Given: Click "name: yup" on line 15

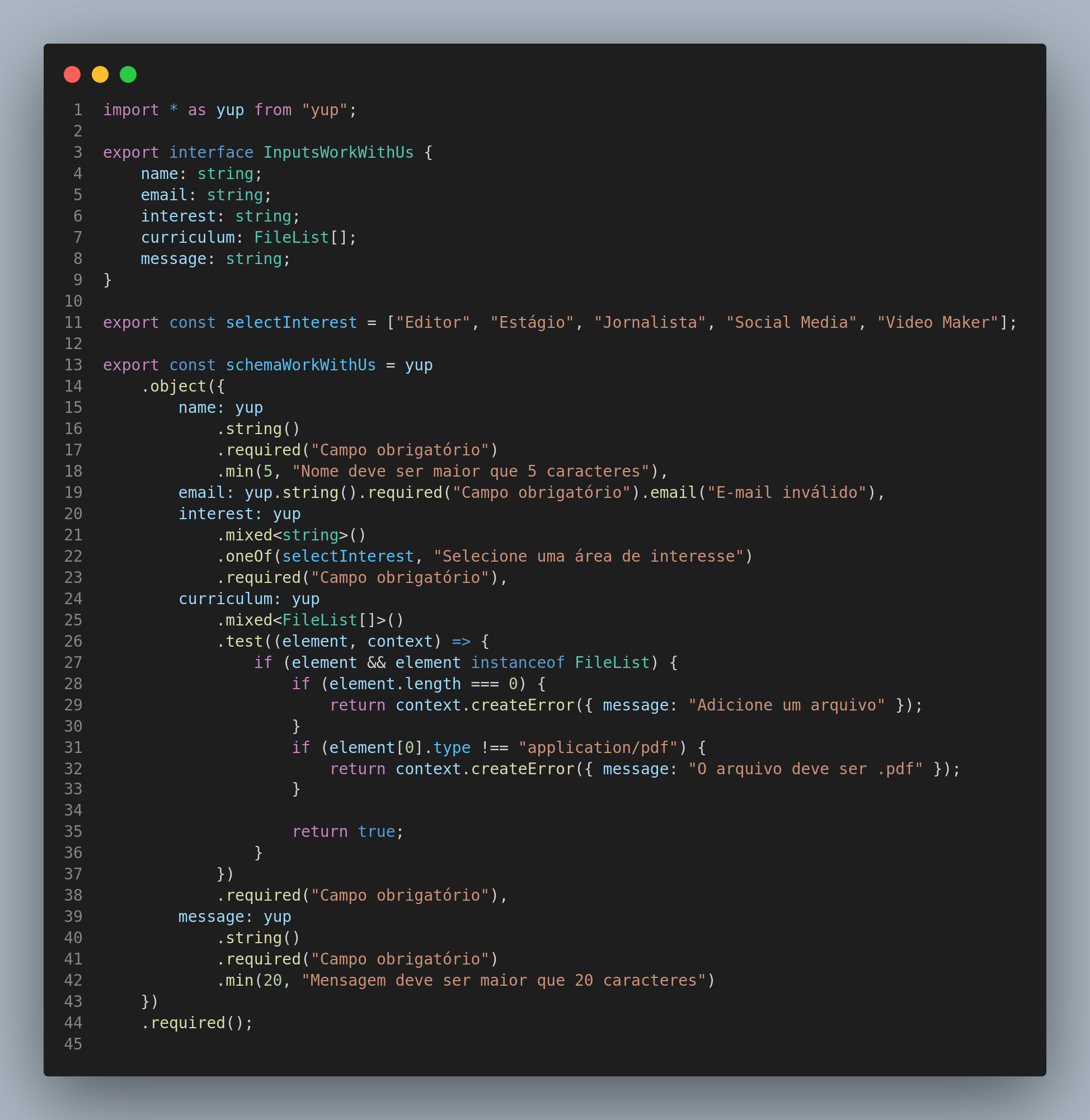Looking at the screenshot, I should click(x=221, y=407).
